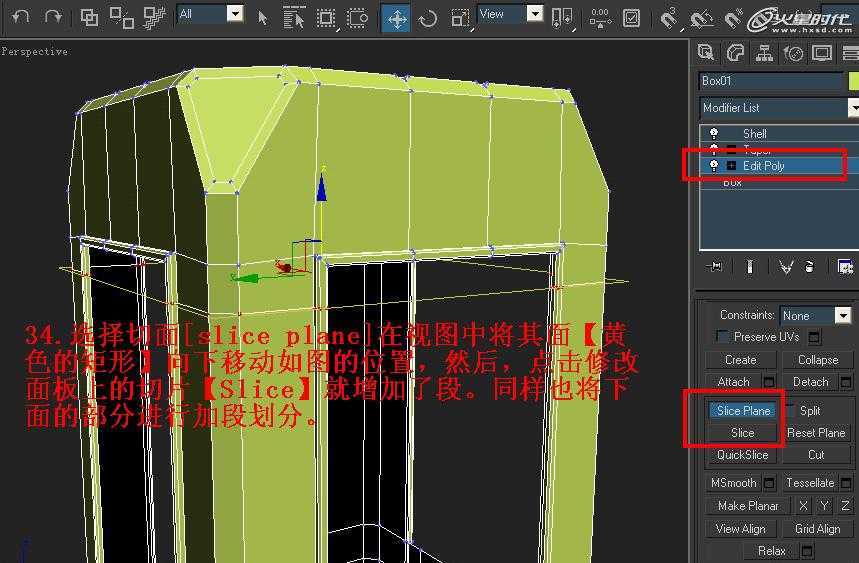Open the Create command panel tab

click(x=706, y=53)
